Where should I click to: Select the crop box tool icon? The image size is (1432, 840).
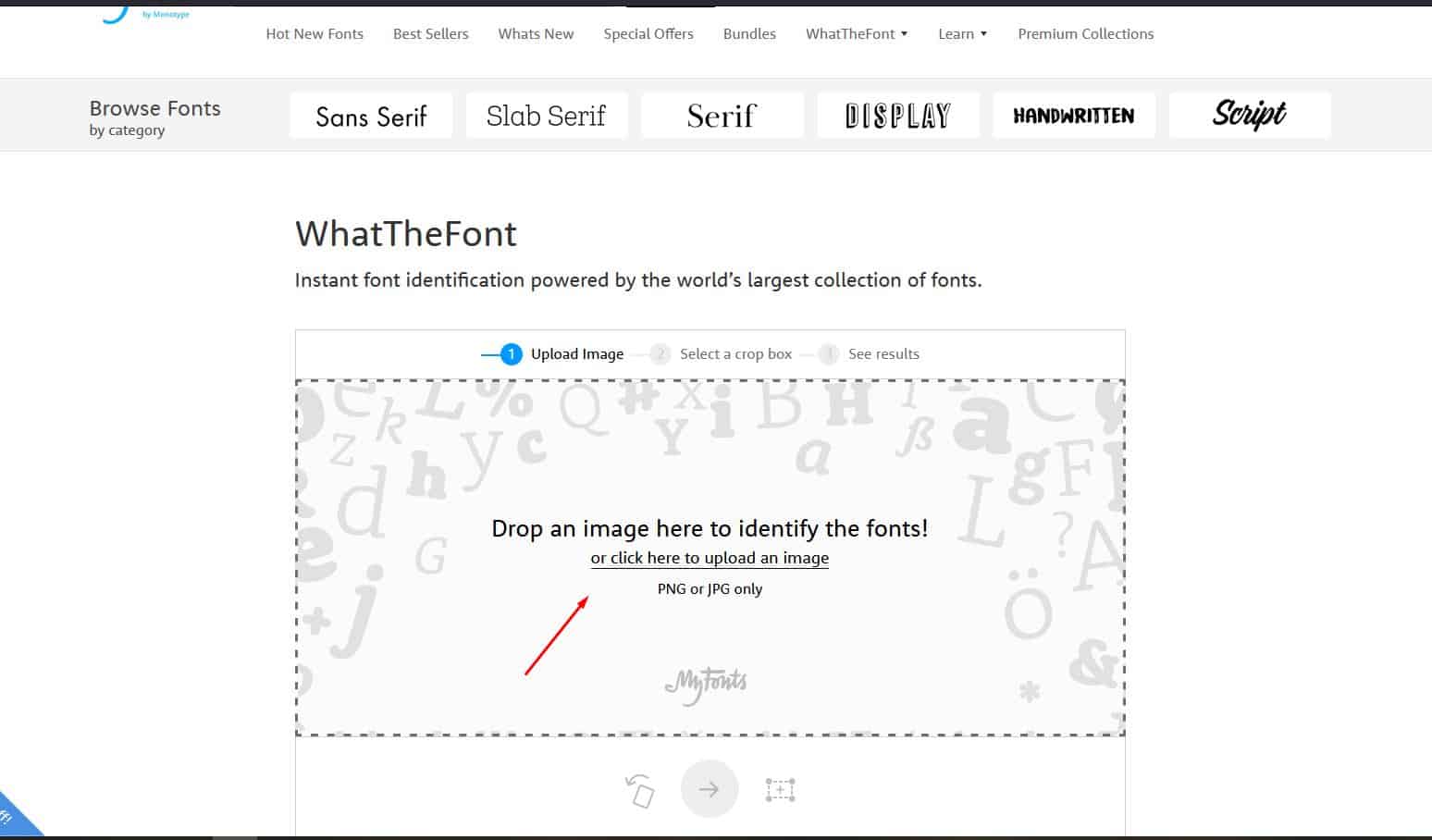point(780,790)
